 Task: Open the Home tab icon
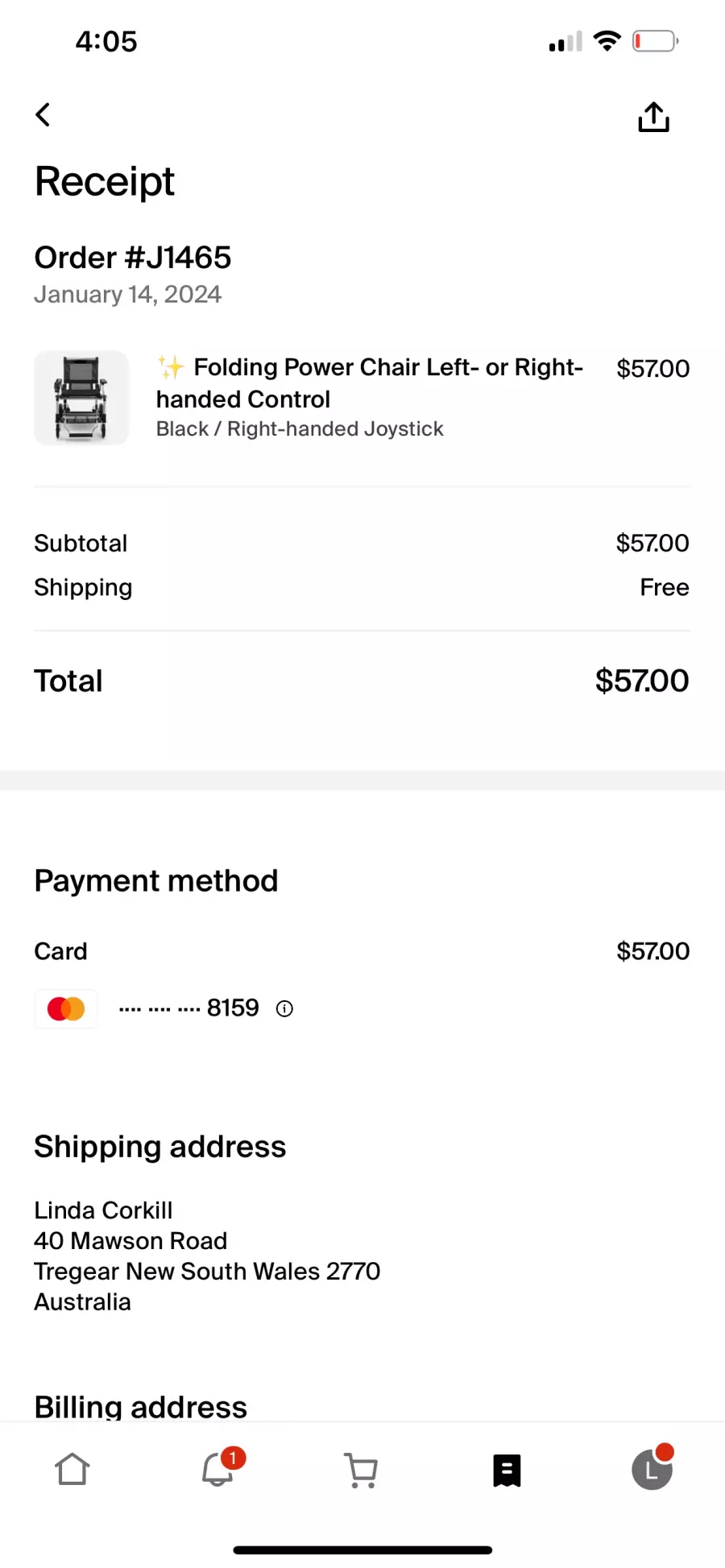pyautogui.click(x=72, y=1469)
